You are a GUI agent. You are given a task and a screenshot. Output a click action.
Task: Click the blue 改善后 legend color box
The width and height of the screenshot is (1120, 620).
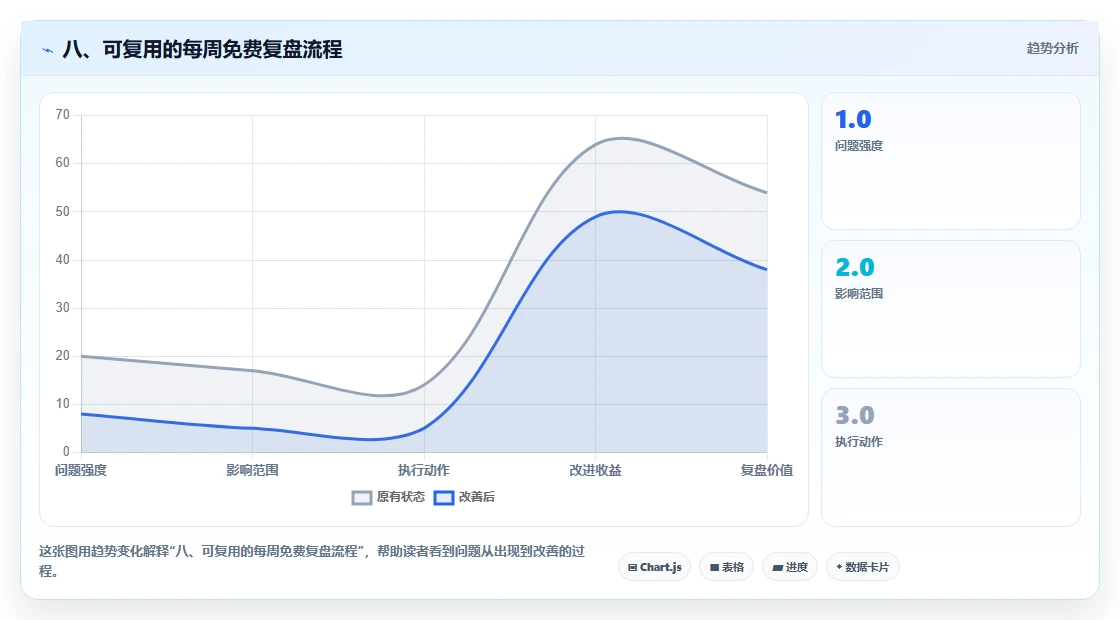coord(444,498)
